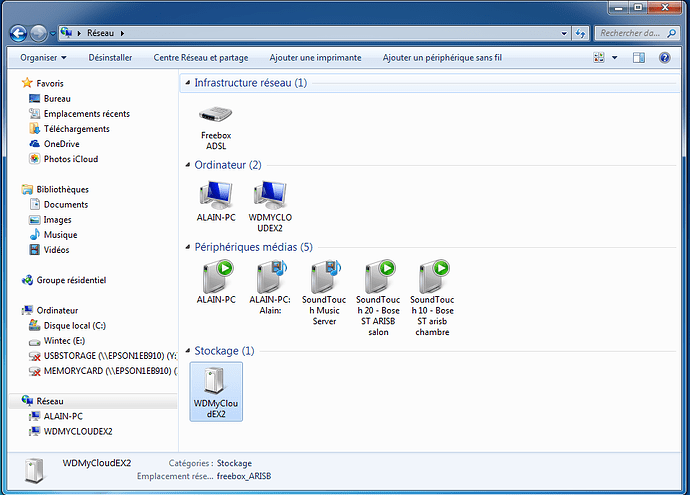Expand the breadcrumb arrow after Réseau
The width and height of the screenshot is (690, 495).
click(122, 33)
